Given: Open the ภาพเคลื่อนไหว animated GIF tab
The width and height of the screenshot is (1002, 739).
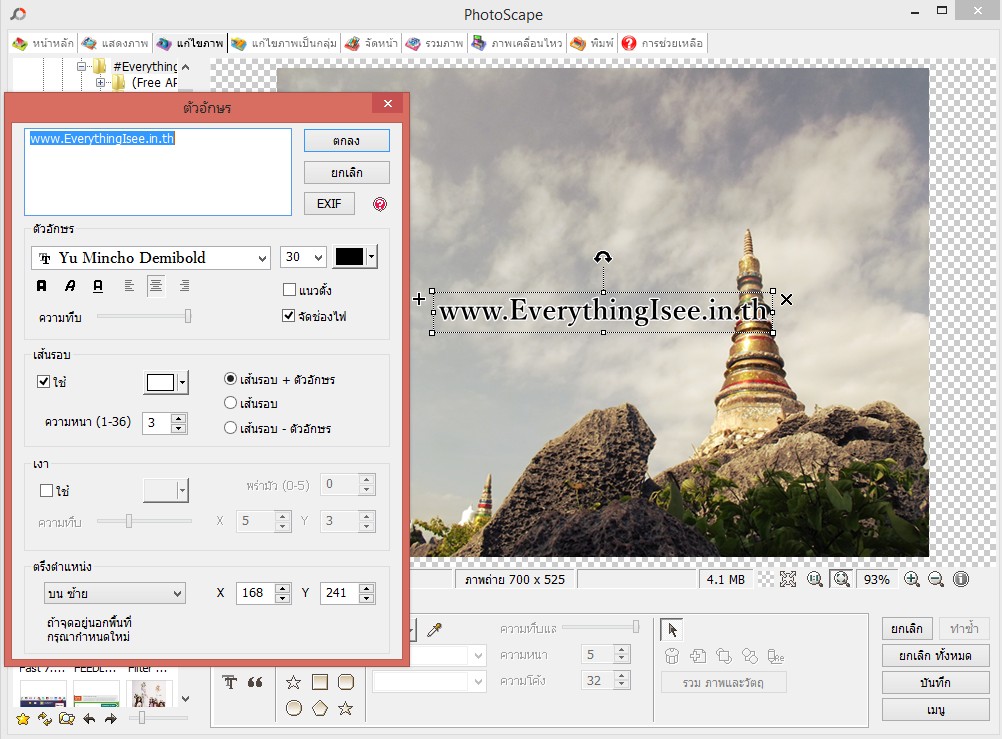Looking at the screenshot, I should pyautogui.click(x=518, y=43).
